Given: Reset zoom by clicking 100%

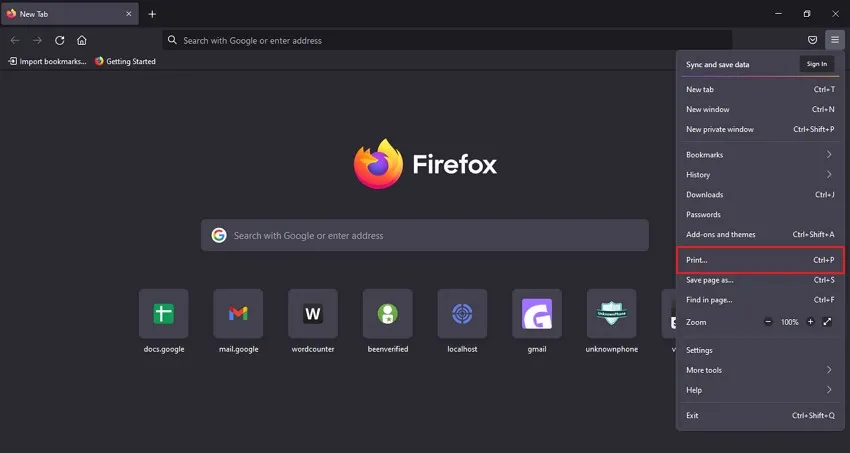Looking at the screenshot, I should click(789, 322).
